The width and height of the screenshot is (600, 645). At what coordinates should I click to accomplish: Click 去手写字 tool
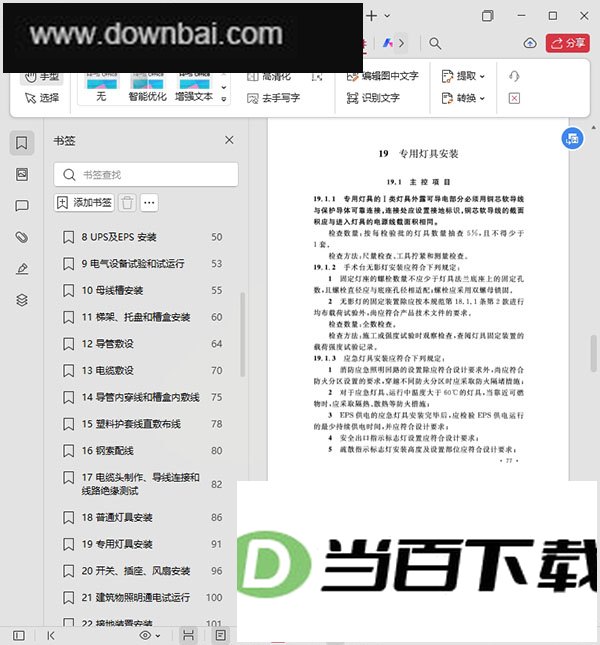point(273,98)
